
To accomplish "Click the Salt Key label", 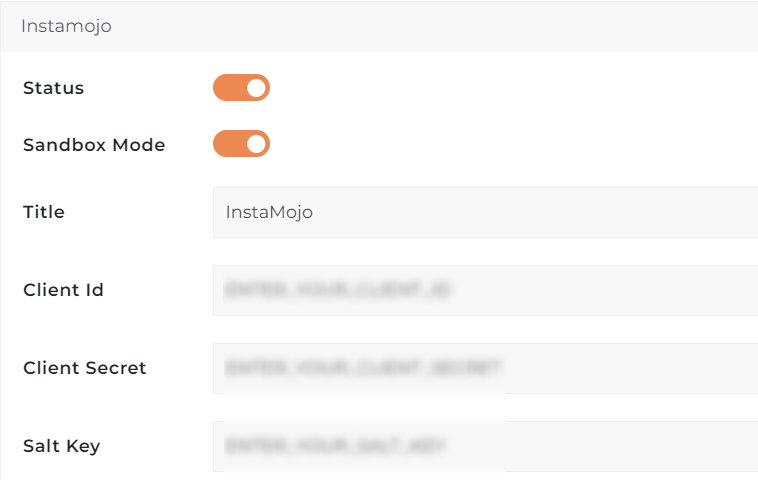I will click(x=61, y=446).
